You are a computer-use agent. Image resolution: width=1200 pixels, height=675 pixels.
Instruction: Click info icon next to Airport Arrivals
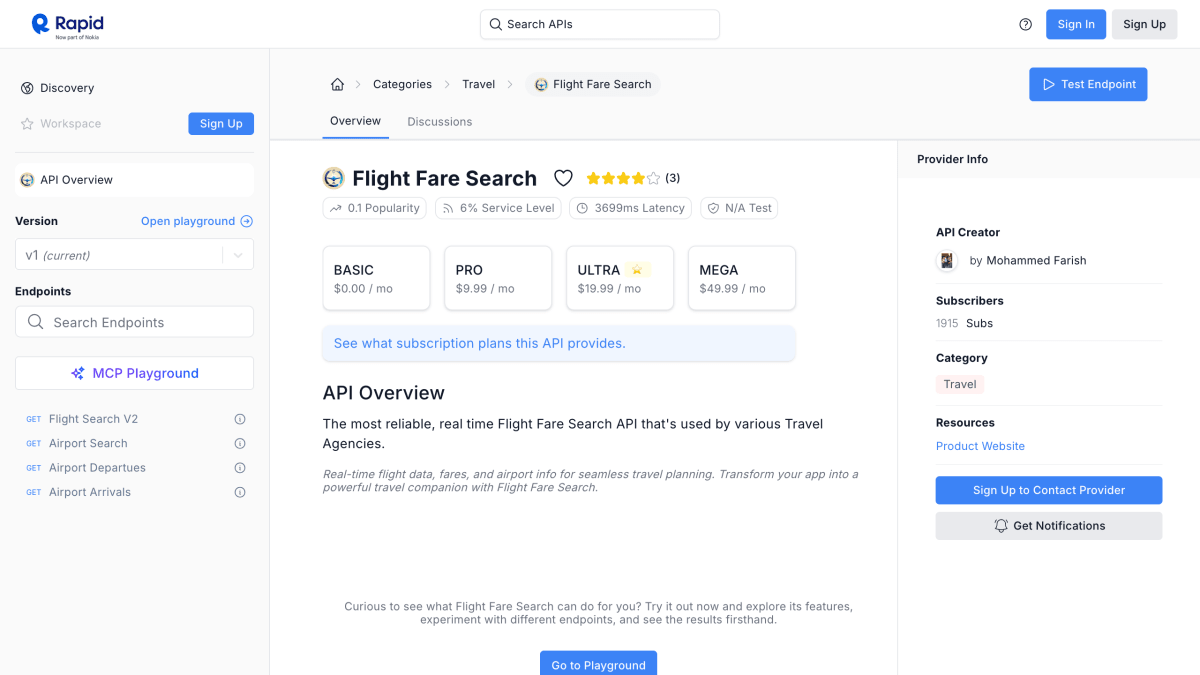click(240, 492)
